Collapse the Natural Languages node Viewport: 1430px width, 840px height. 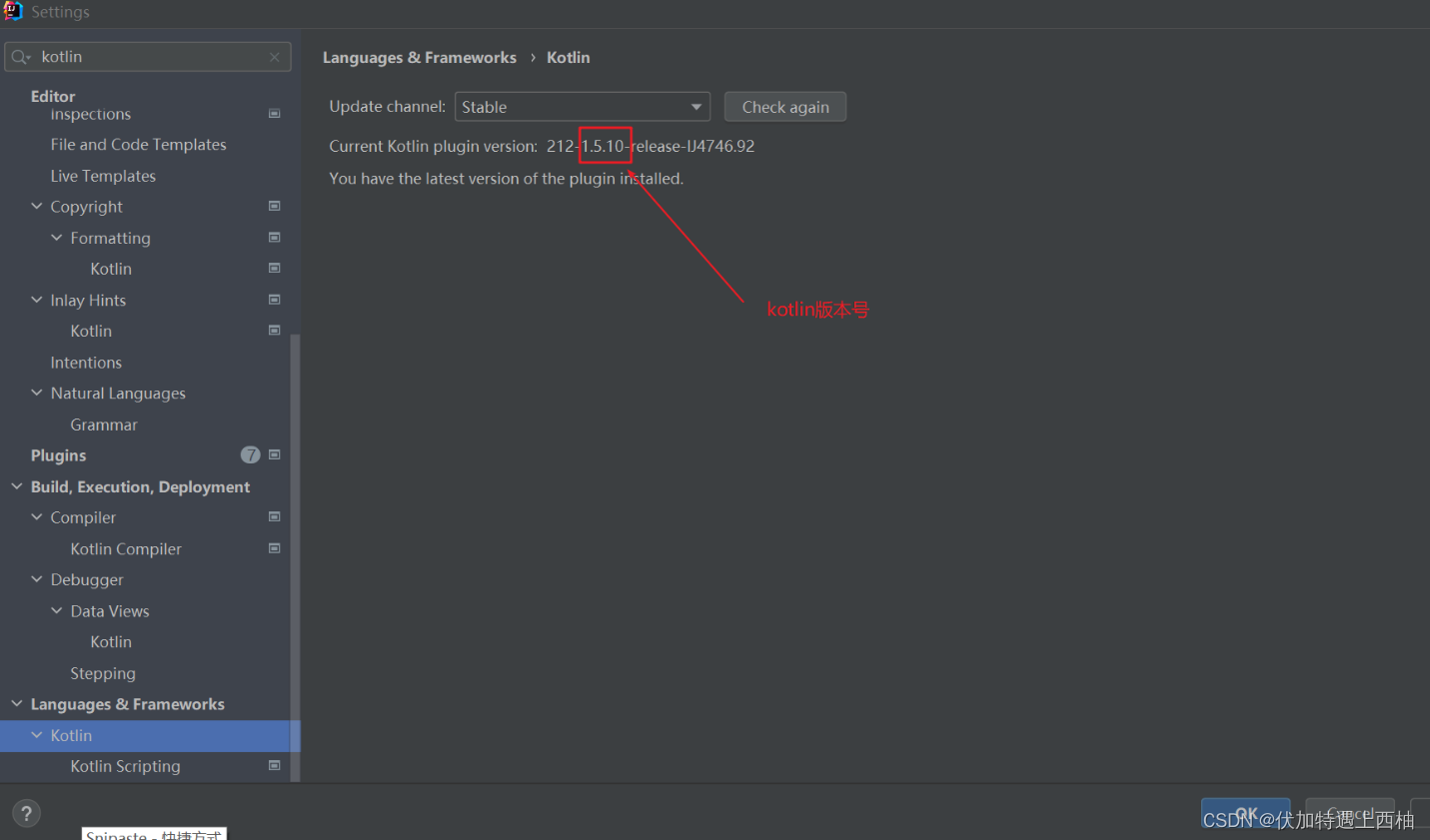[37, 393]
